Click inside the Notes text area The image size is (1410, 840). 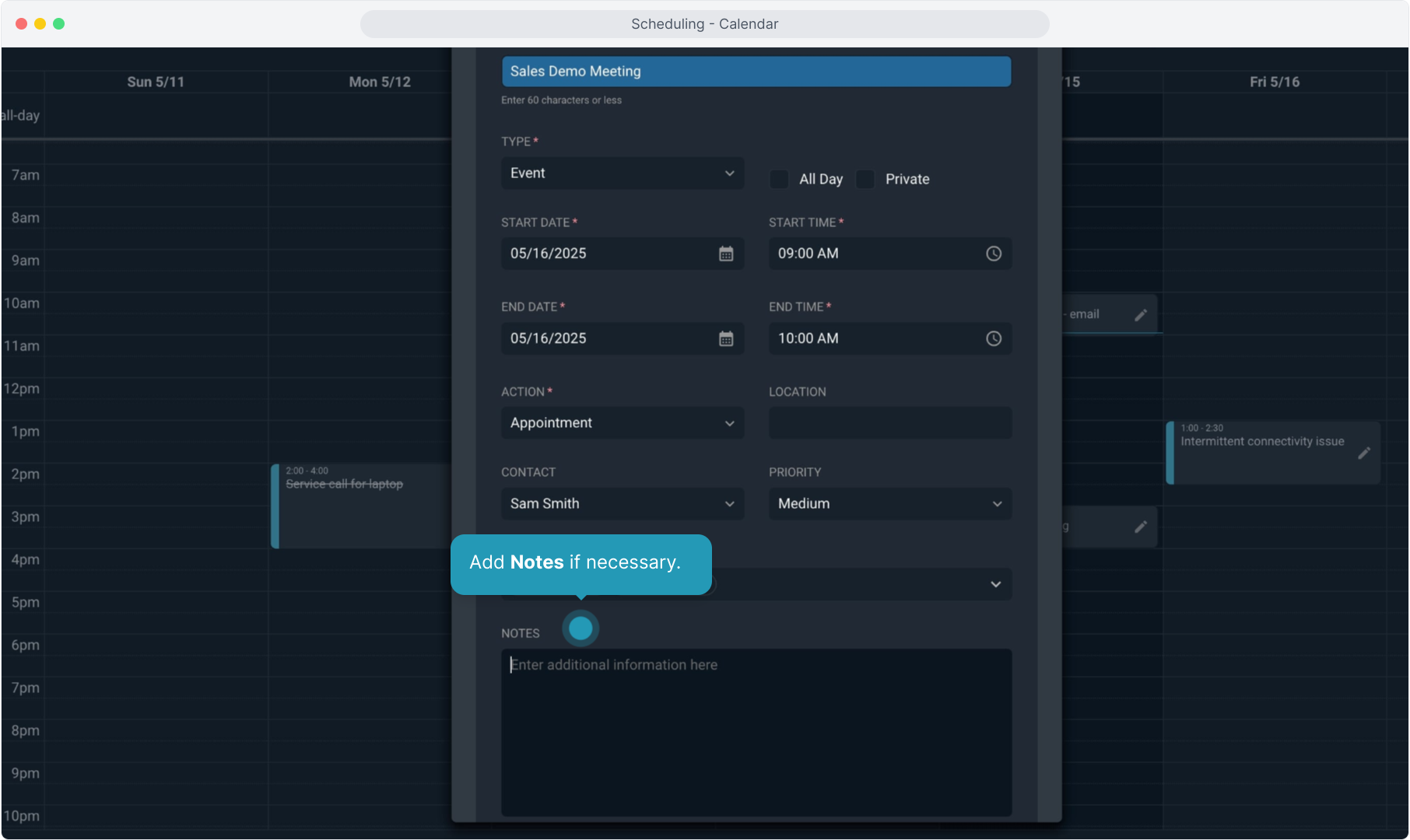tap(756, 731)
